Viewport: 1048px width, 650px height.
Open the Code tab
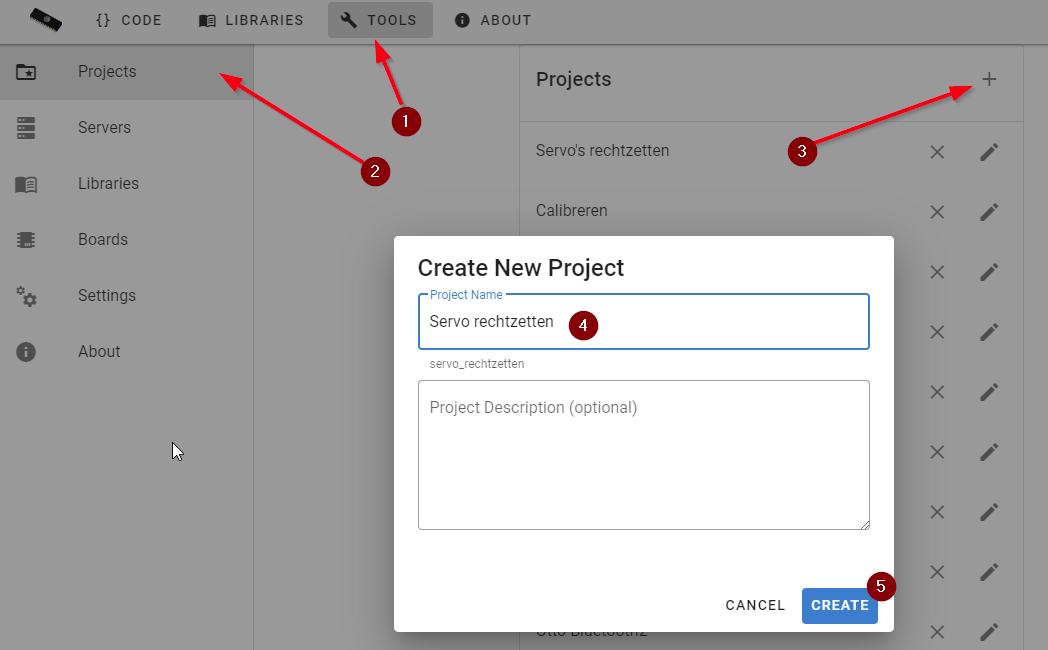[128, 20]
